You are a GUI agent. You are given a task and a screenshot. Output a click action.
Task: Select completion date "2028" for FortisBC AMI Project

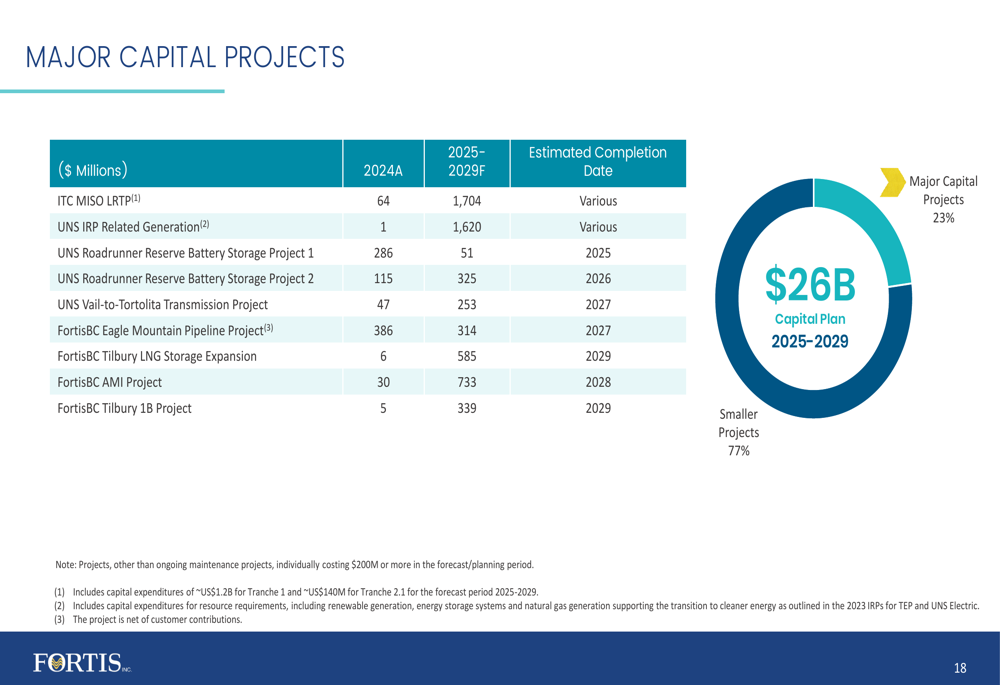(598, 382)
